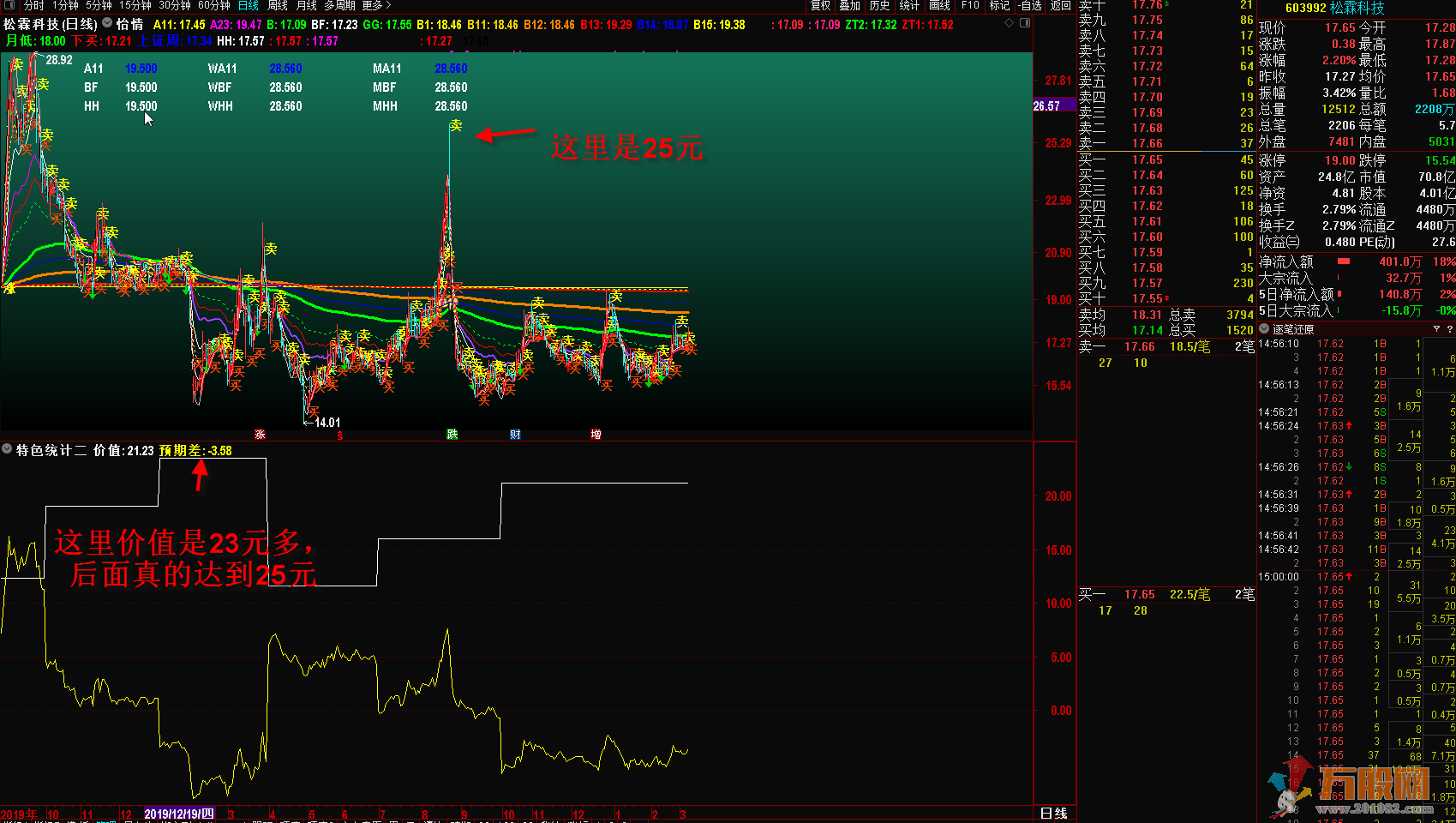Open the 历史 history button

click(879, 5)
